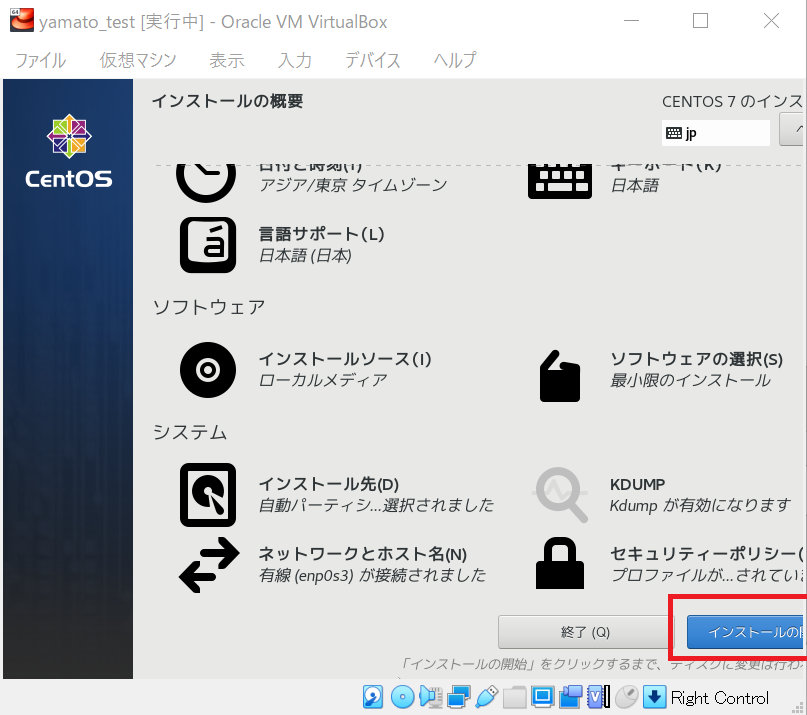
Task: Click the Right Control host key label
Action: [x=720, y=698]
